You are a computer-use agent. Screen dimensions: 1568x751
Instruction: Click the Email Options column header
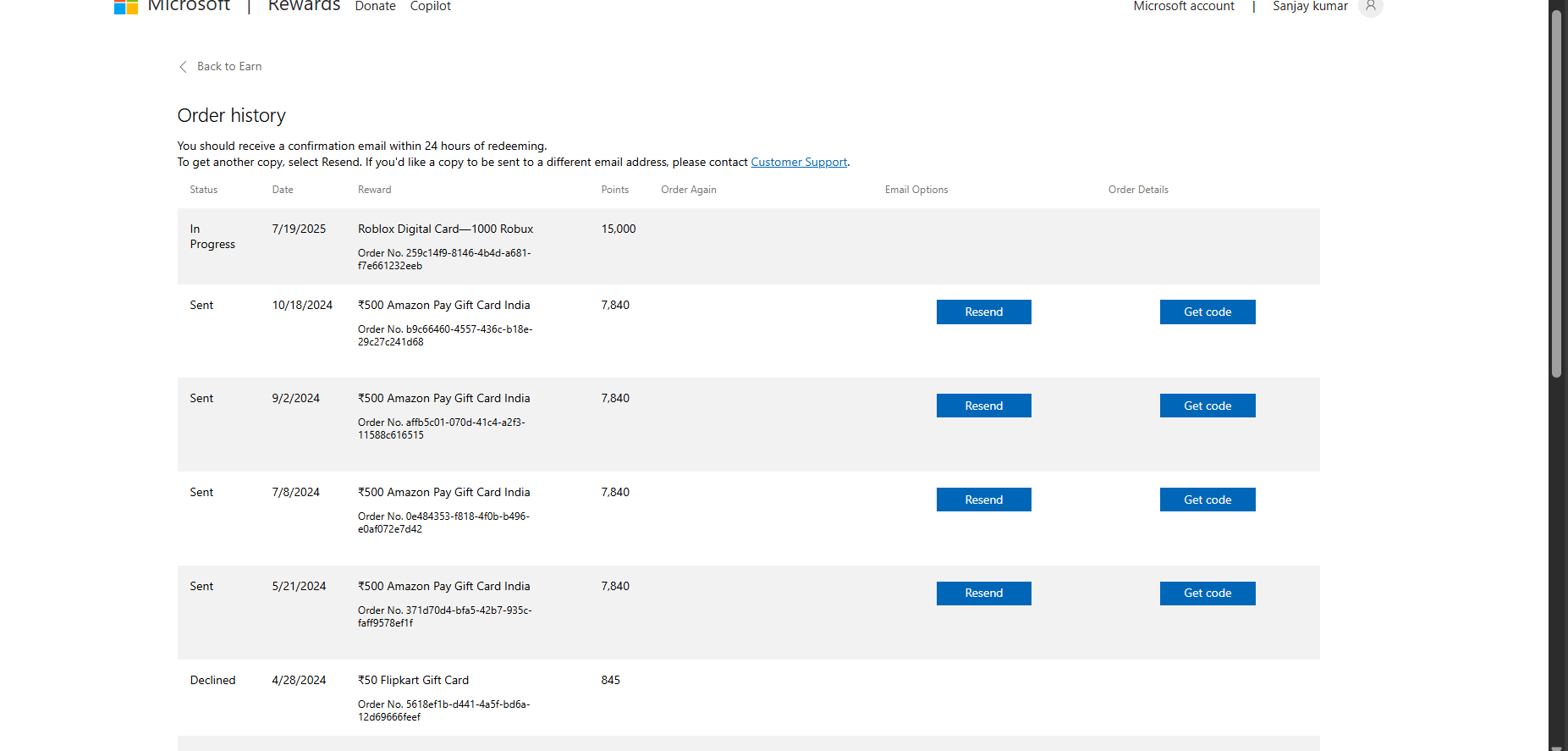coord(916,190)
